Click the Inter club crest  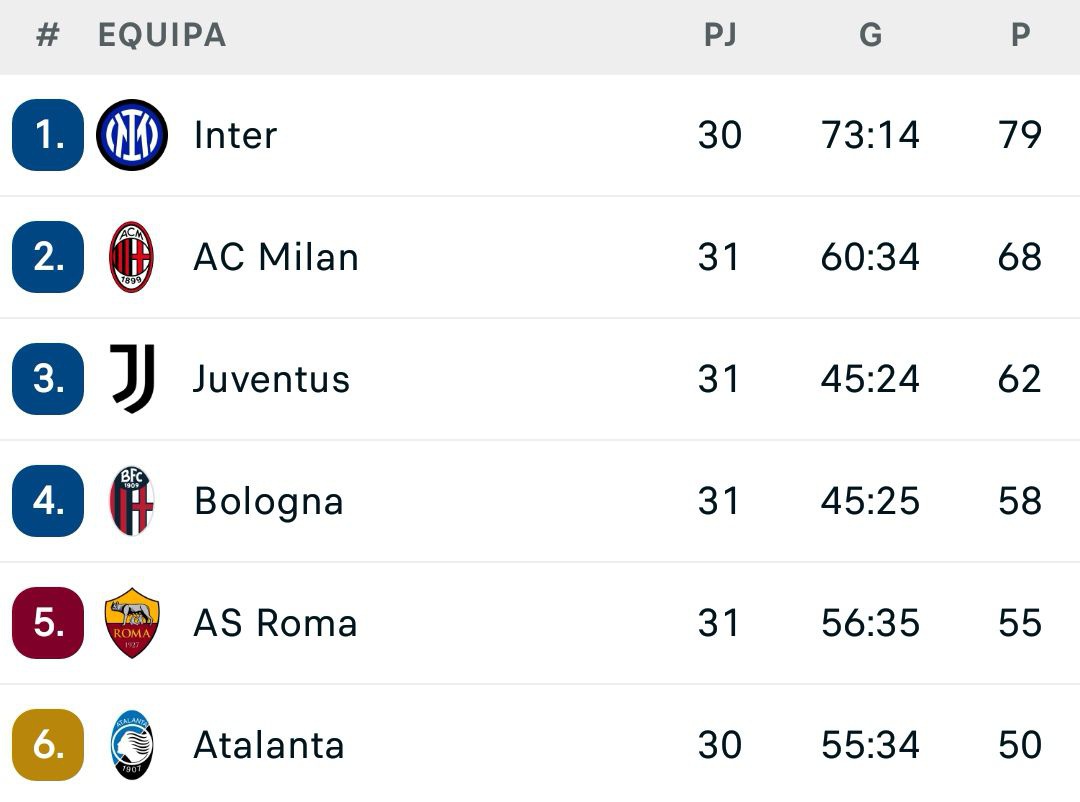click(x=131, y=134)
